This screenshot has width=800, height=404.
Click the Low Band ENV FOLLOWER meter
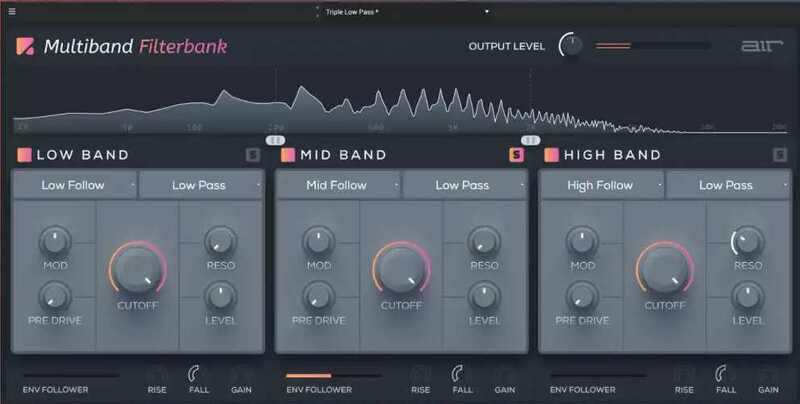tap(71, 376)
